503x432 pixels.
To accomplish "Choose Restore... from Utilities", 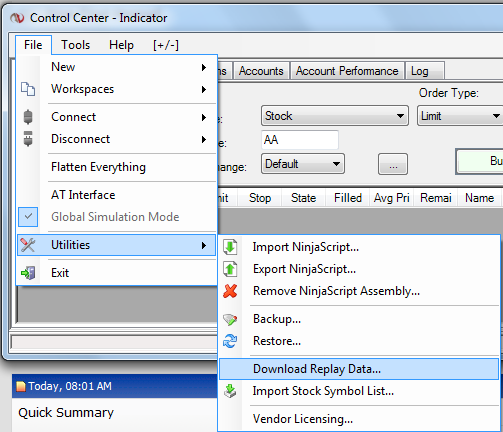I will (359, 341).
